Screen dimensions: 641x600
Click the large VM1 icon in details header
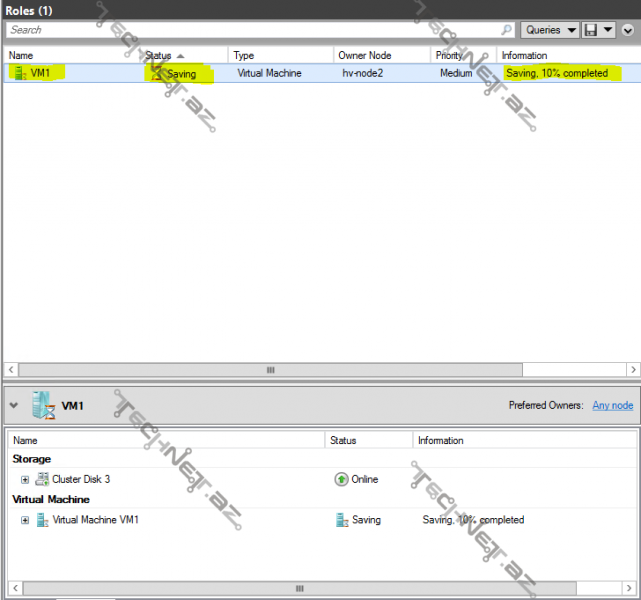click(43, 406)
